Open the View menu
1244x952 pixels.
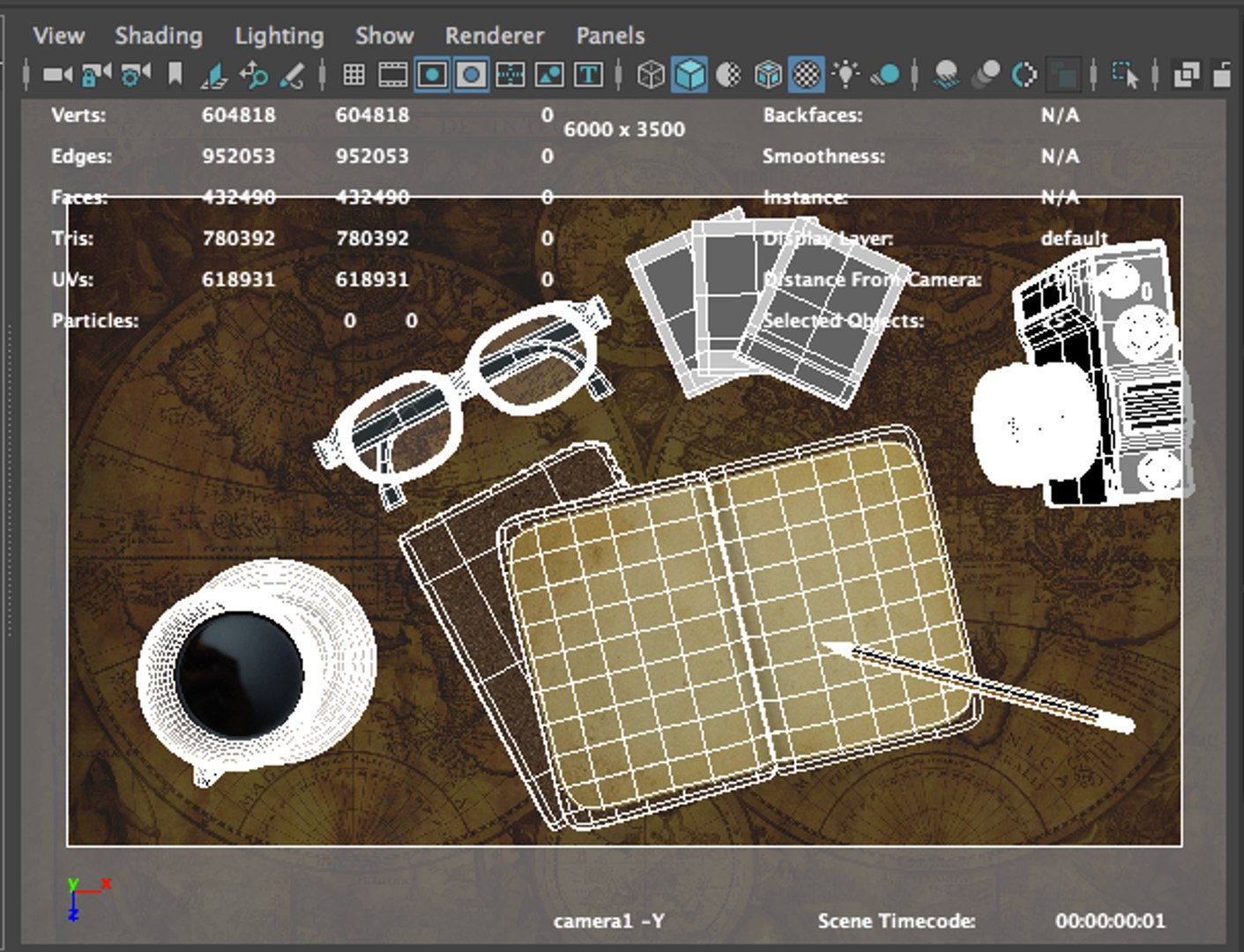pyautogui.click(x=59, y=35)
